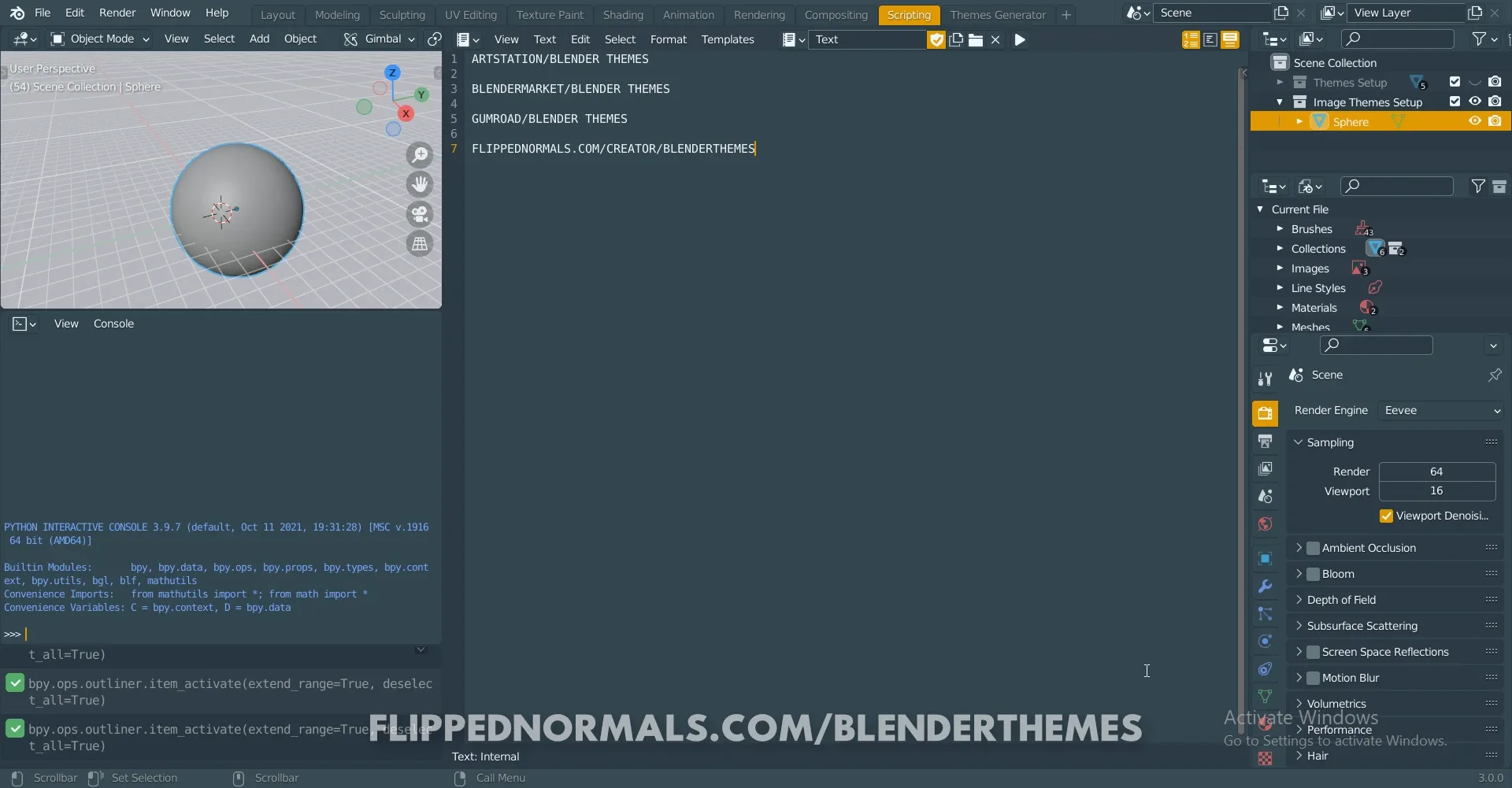Click the Z axis gizmo in viewport
This screenshot has height=788, width=1512.
click(x=392, y=72)
